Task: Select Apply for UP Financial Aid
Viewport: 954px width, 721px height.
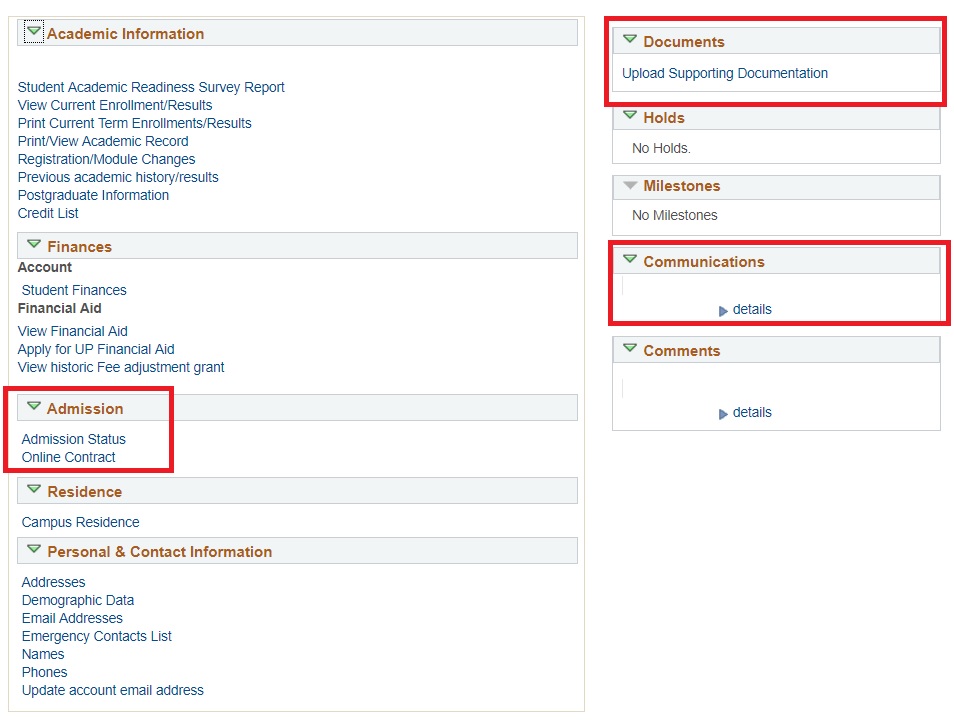Action: [x=96, y=349]
